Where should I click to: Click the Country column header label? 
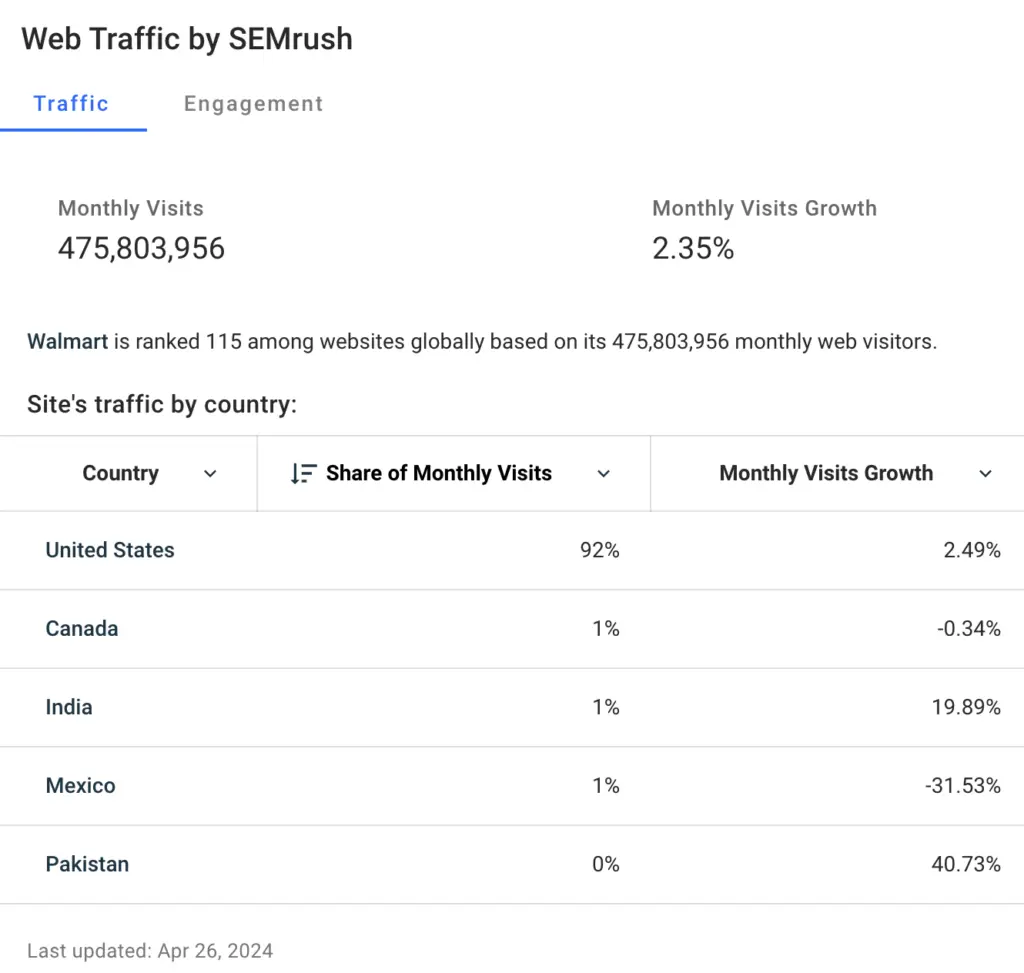click(120, 473)
